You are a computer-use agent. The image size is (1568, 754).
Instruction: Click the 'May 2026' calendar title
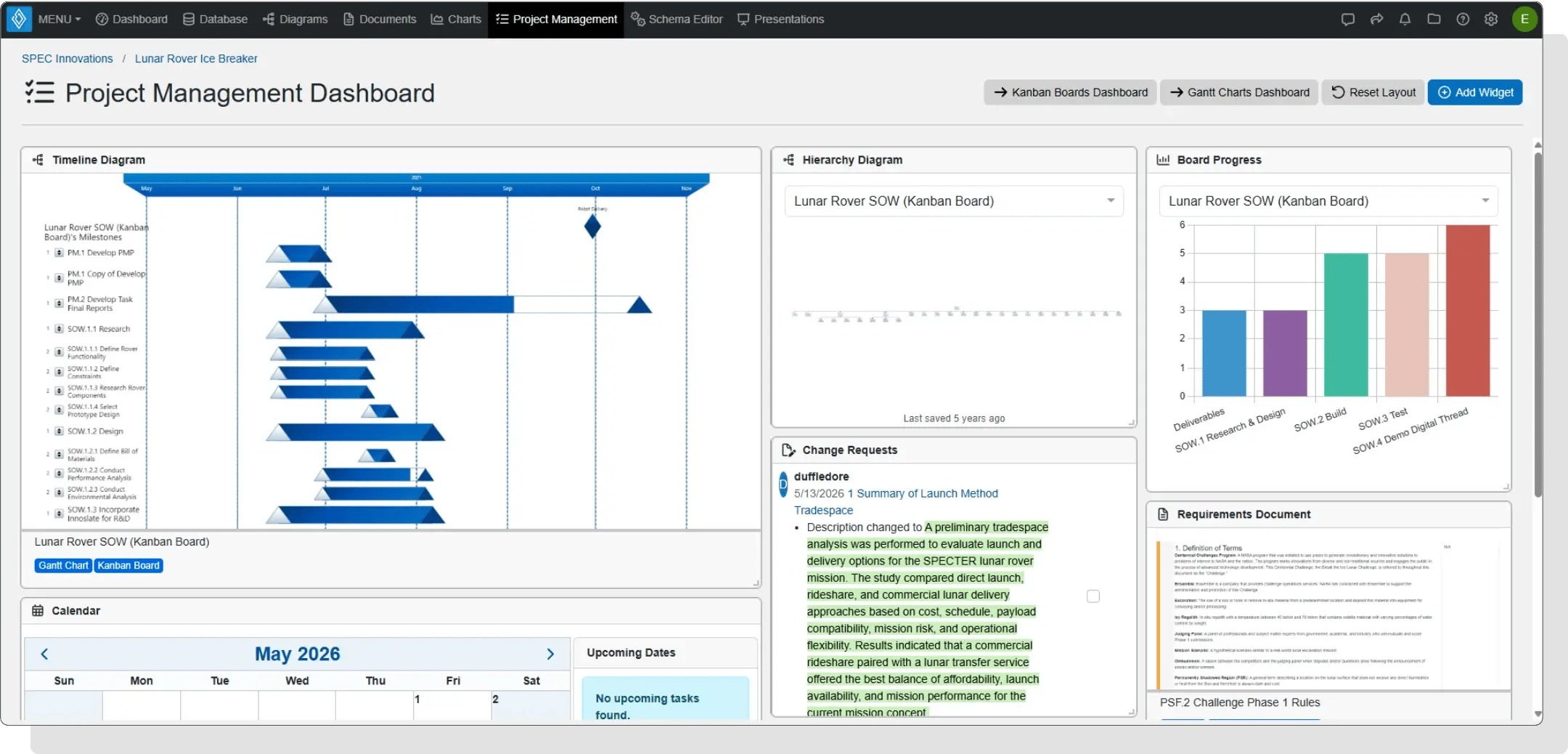click(x=298, y=654)
